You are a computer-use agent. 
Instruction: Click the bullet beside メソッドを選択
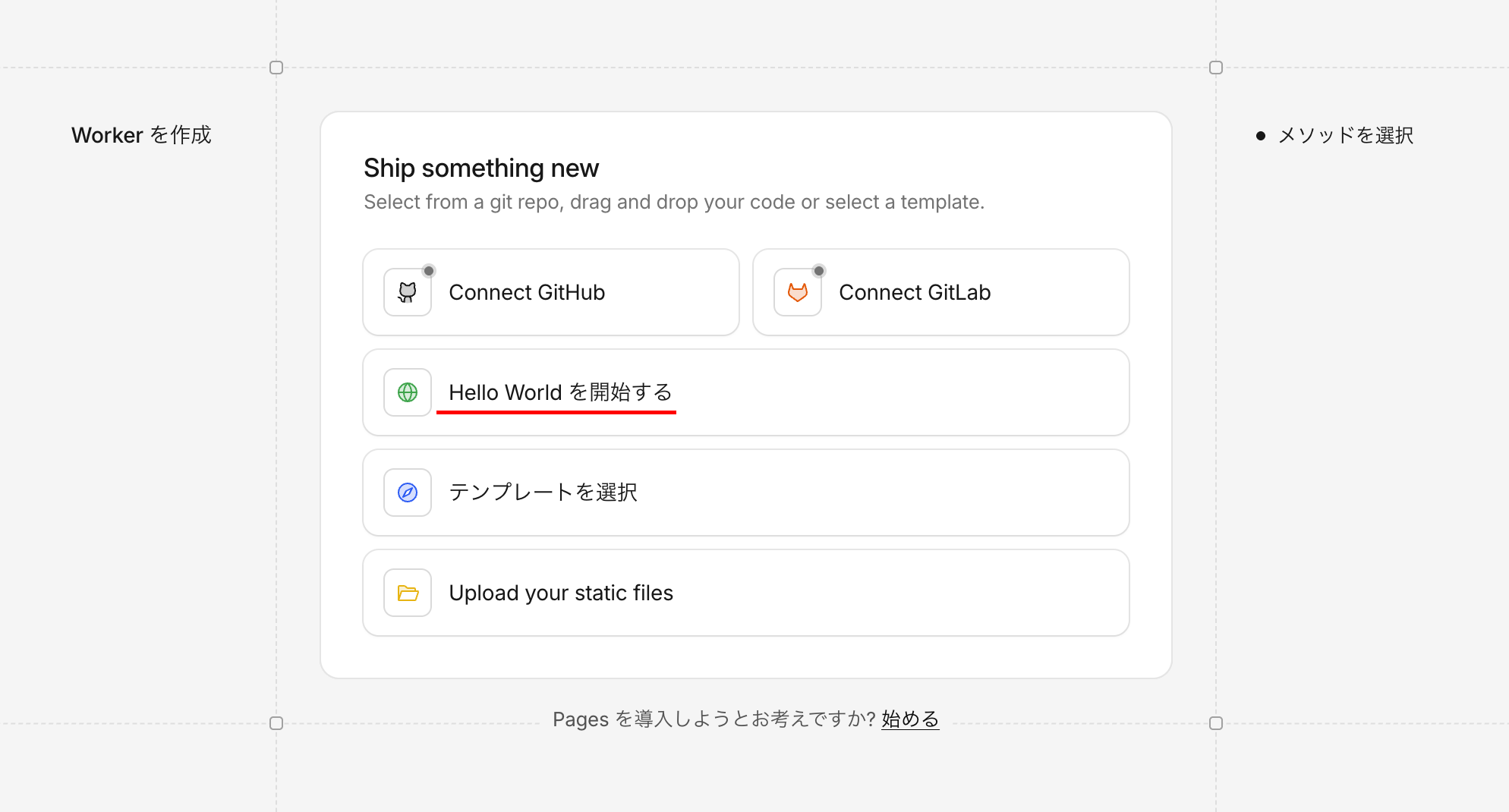[1261, 136]
